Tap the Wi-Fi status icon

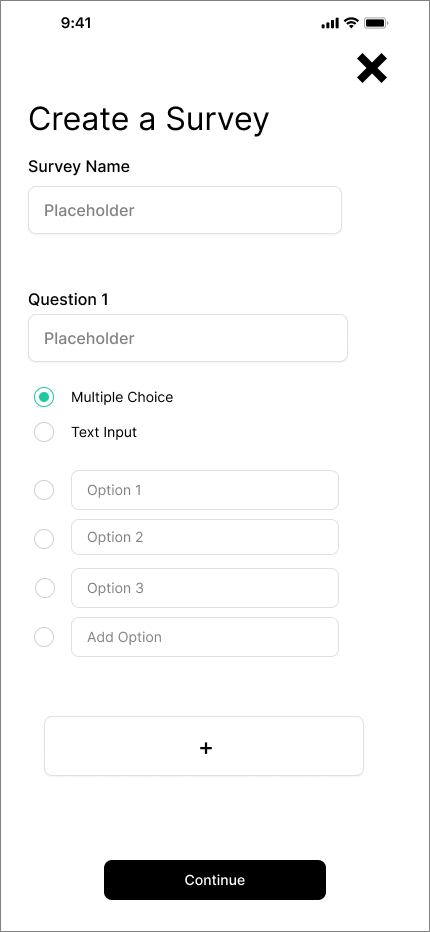click(x=351, y=23)
